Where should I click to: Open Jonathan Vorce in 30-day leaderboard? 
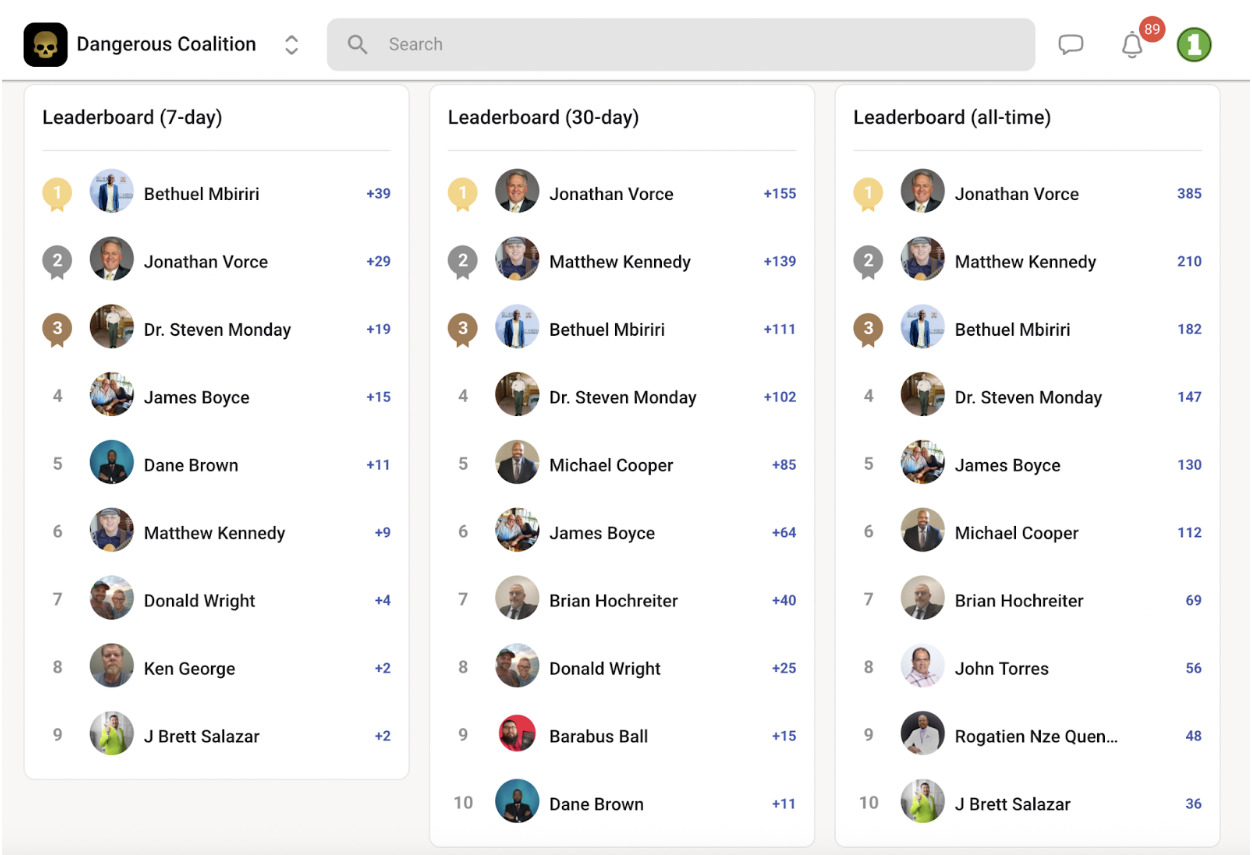coord(611,194)
